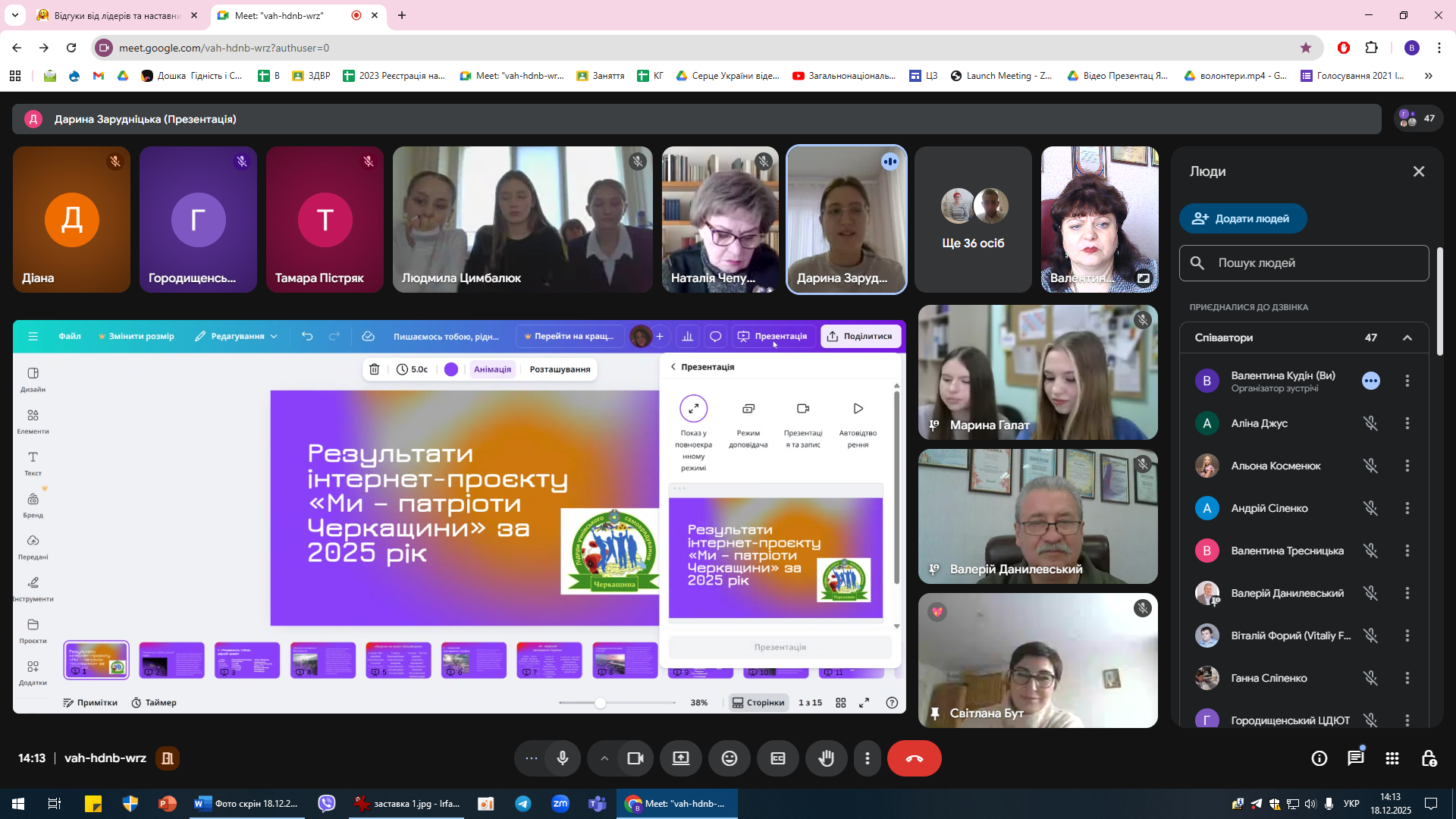
Task: Click Додати людей button
Action: [1242, 218]
